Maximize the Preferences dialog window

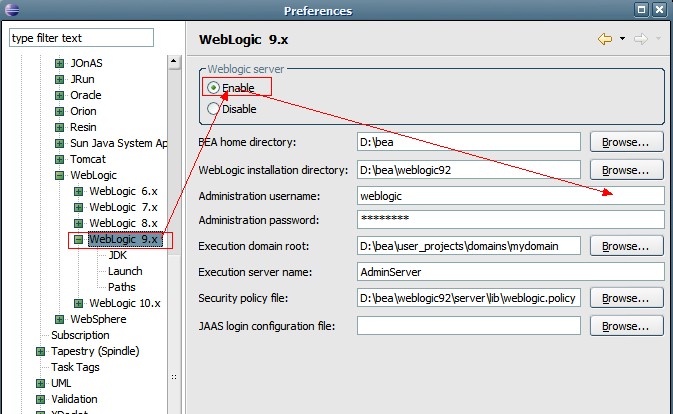pyautogui.click(x=643, y=10)
